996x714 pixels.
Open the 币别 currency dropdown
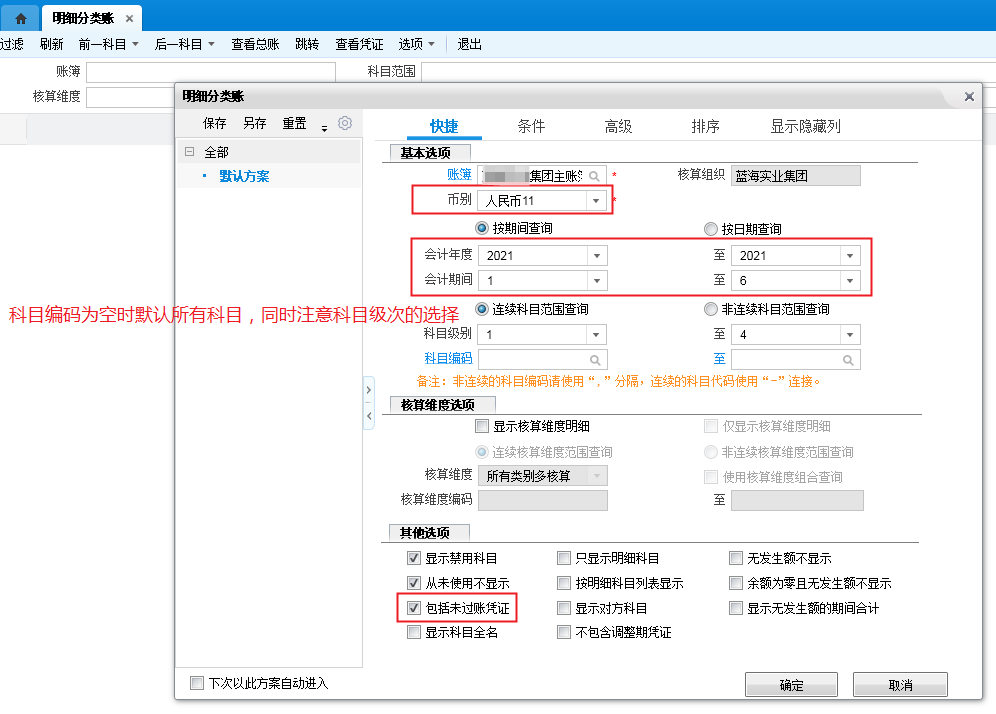click(596, 201)
